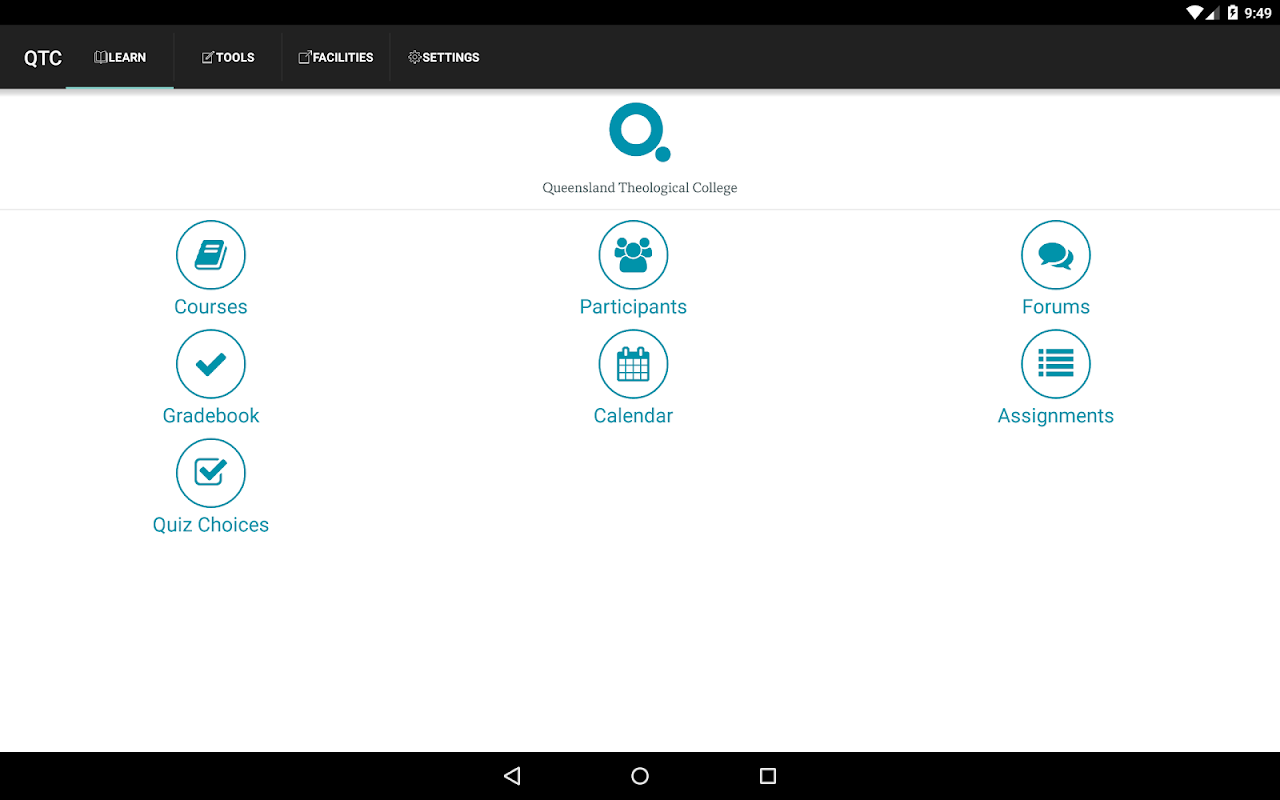Open the Quiz Choices checkbox icon

(x=211, y=473)
